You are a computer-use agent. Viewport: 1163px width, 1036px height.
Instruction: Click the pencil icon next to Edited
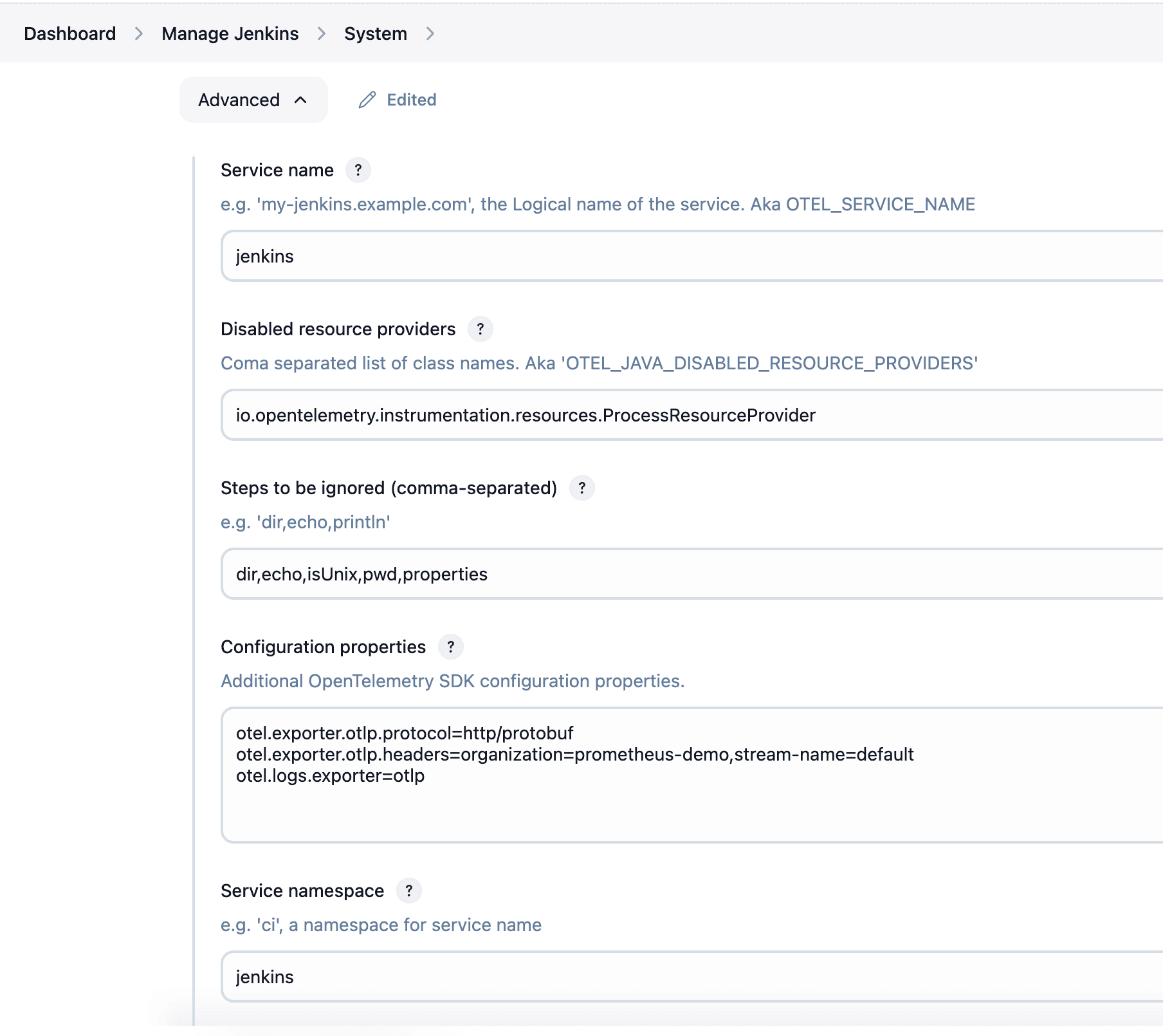tap(367, 100)
